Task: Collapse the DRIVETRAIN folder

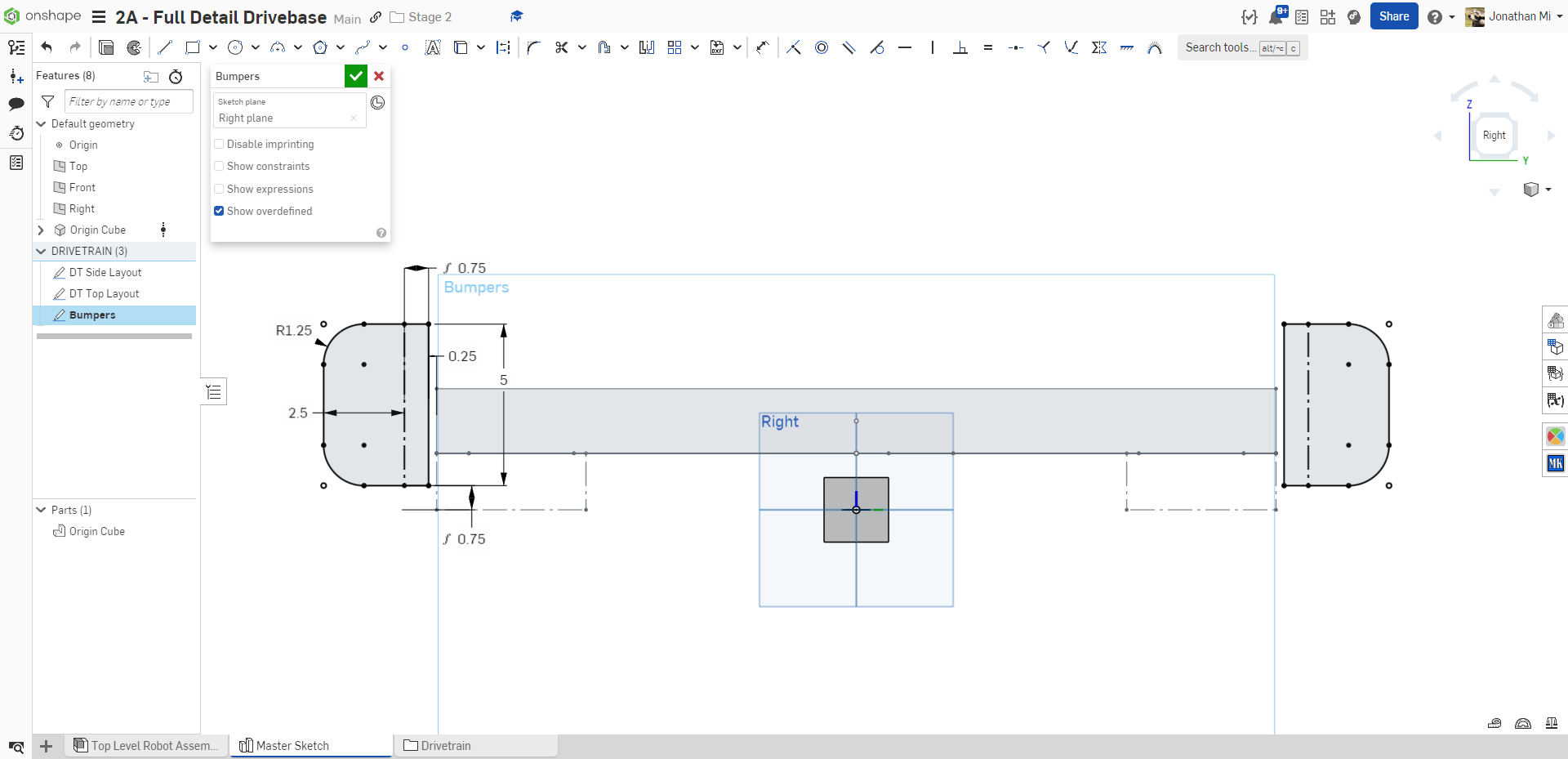Action: click(41, 252)
